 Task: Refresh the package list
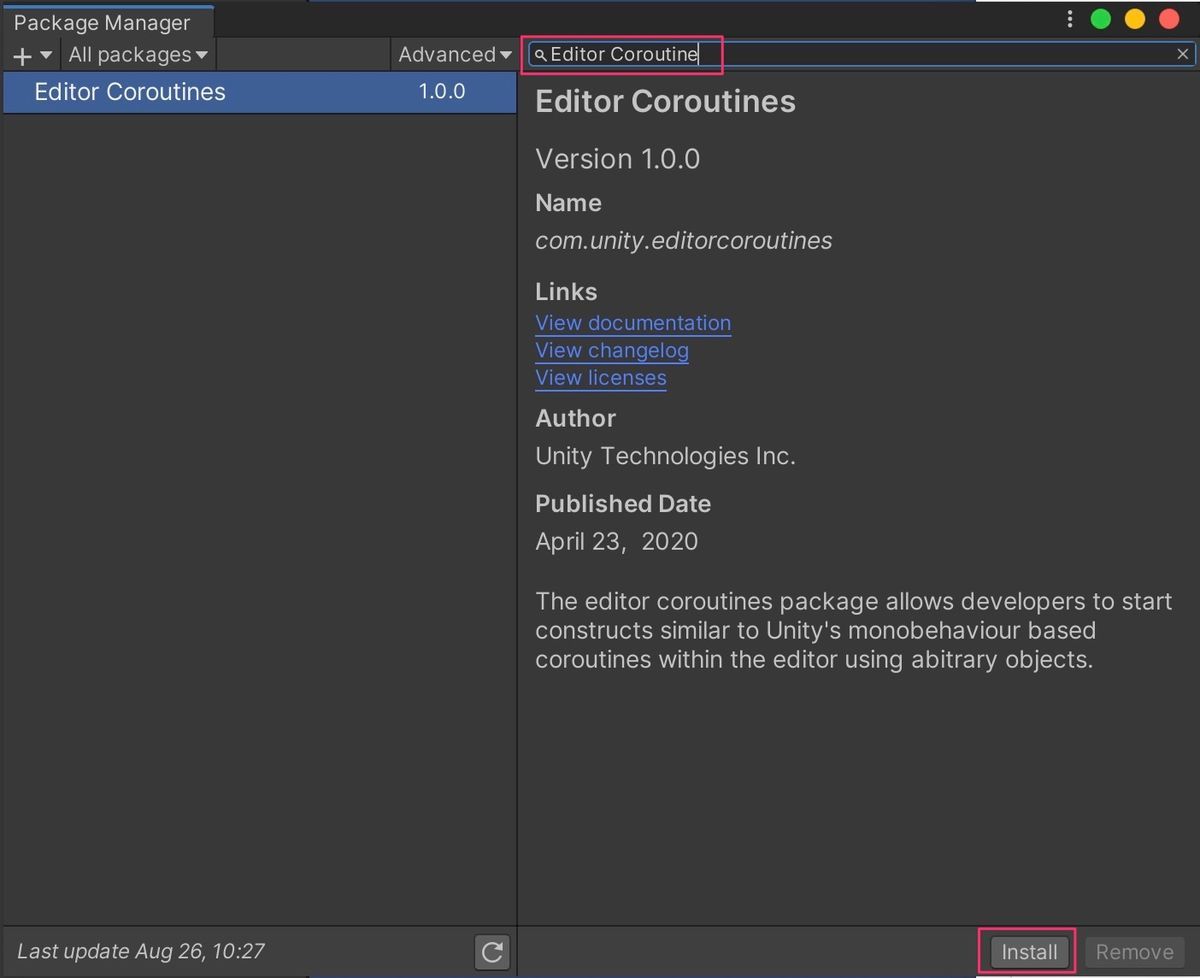point(492,952)
